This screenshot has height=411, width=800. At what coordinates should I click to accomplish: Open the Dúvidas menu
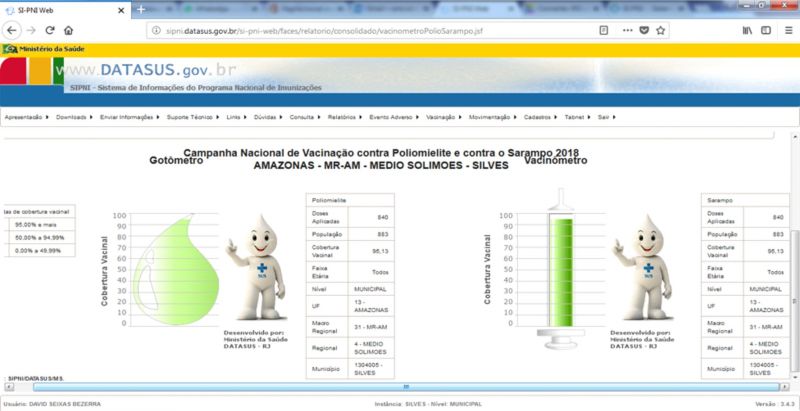point(268,117)
